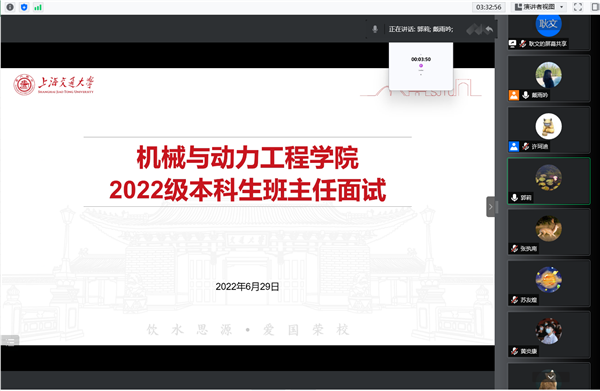600x391 pixels.
Task: Click the meeting duration 03:32:56
Action: [489, 7]
